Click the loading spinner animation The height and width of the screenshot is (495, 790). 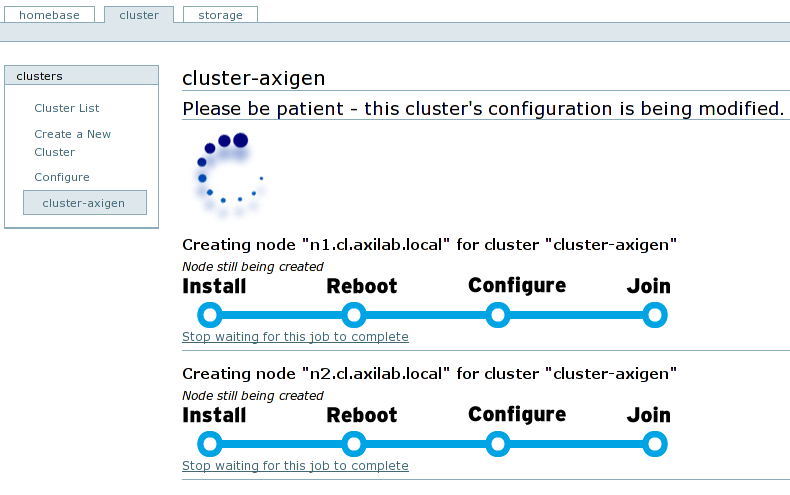[x=230, y=175]
